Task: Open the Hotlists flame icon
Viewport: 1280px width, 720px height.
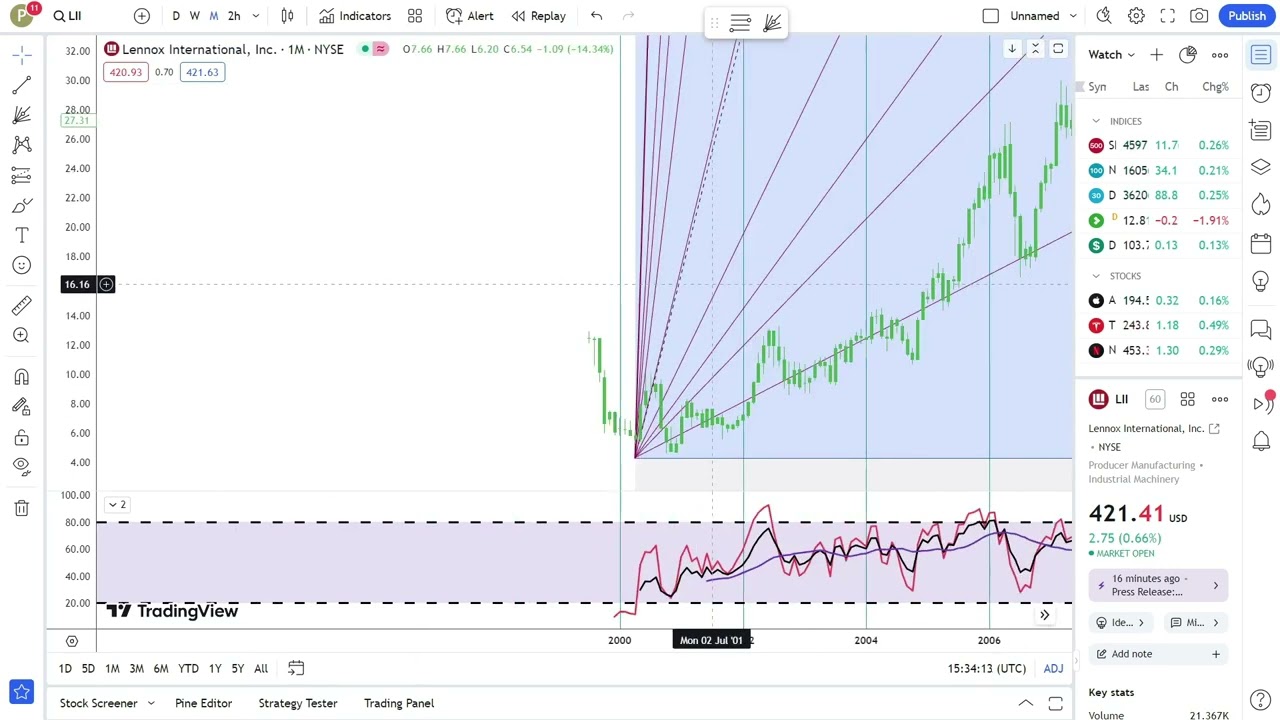Action: click(x=1261, y=204)
